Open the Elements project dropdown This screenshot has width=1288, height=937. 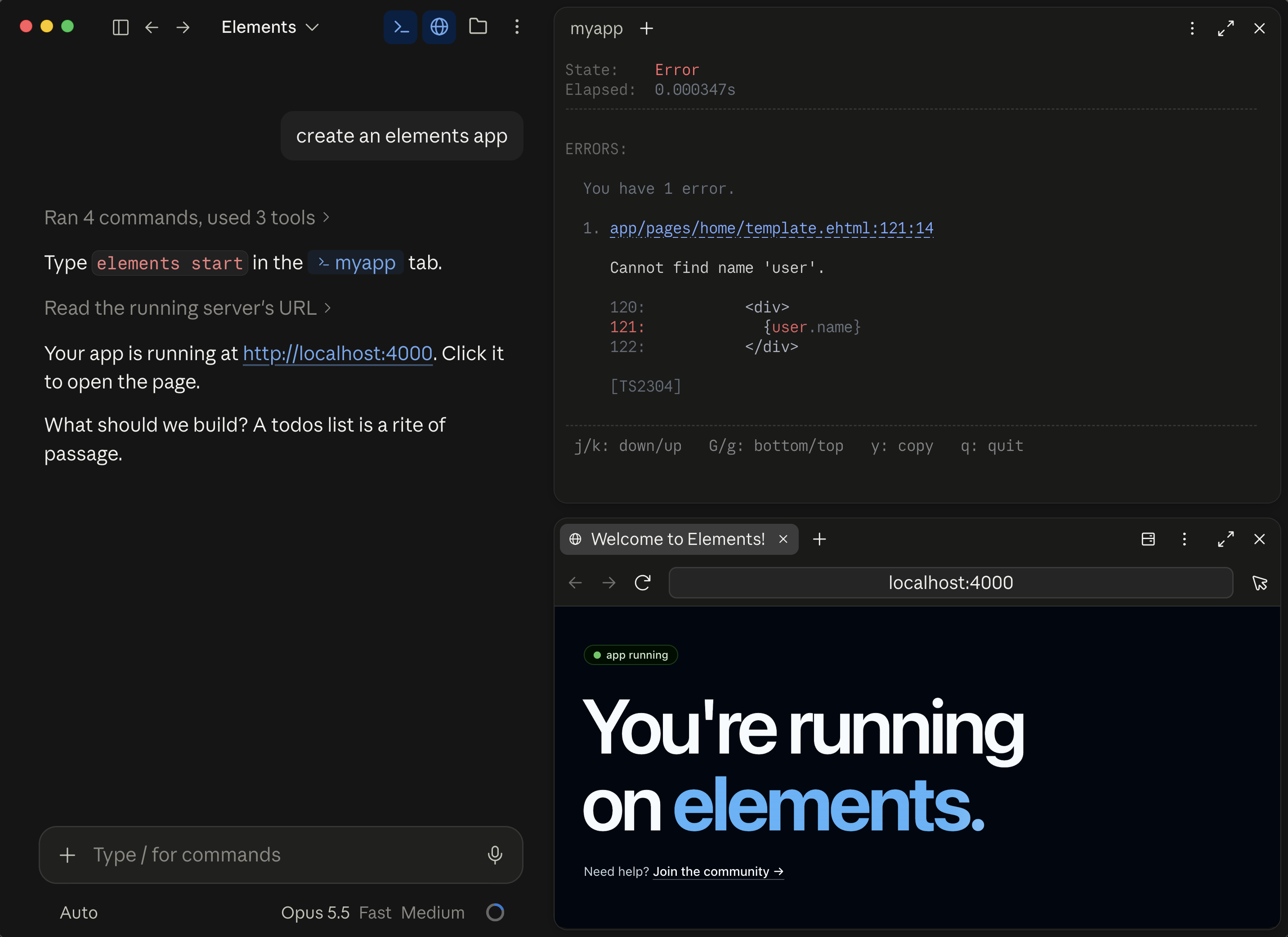(270, 27)
